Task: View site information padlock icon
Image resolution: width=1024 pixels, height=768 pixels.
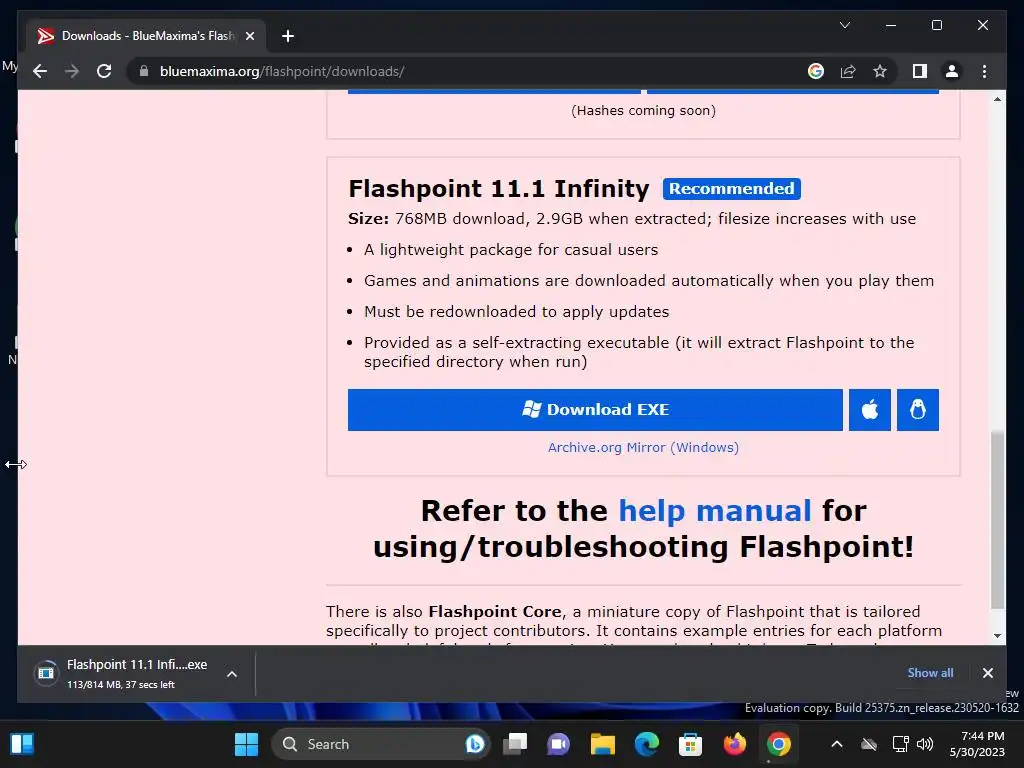Action: coord(144,71)
